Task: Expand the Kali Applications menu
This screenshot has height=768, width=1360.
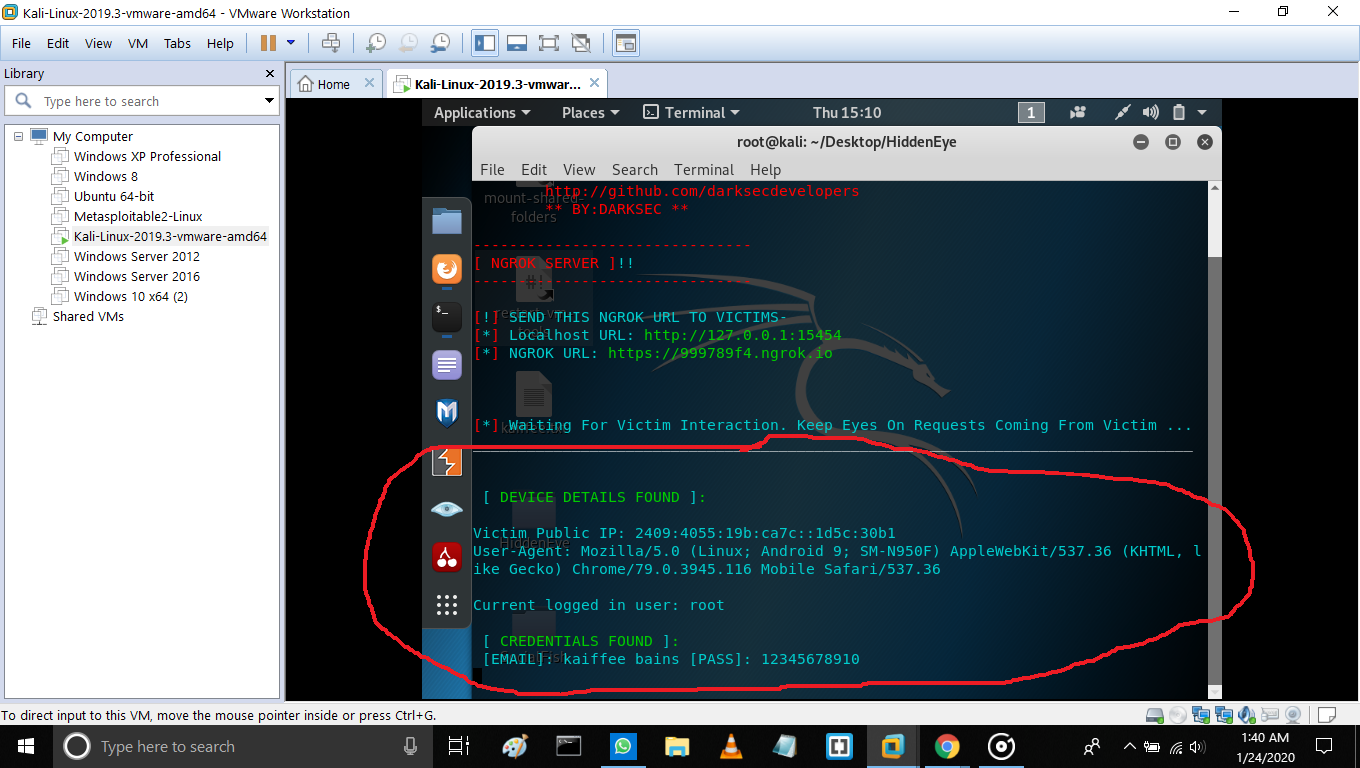Action: (x=482, y=113)
